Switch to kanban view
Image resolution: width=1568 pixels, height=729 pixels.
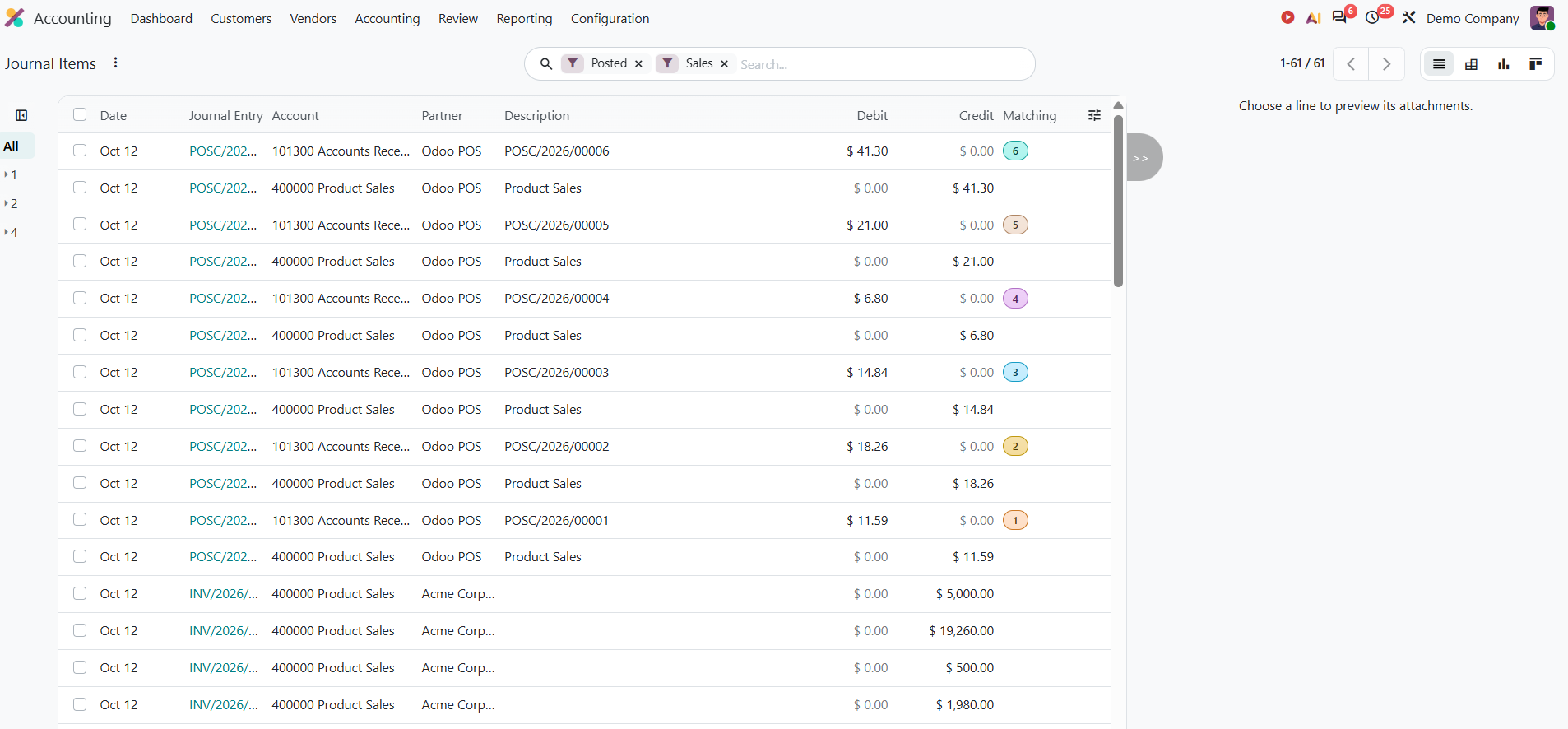(x=1535, y=64)
